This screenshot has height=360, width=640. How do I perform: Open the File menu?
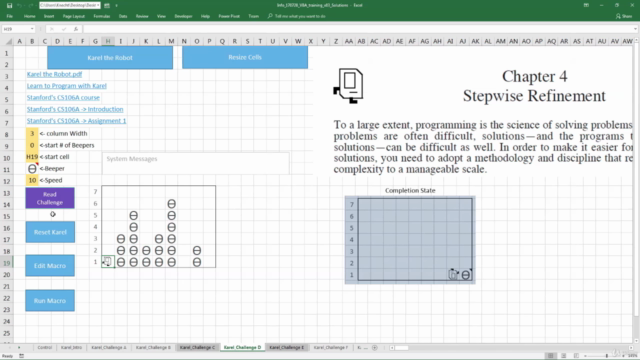click(10, 16)
